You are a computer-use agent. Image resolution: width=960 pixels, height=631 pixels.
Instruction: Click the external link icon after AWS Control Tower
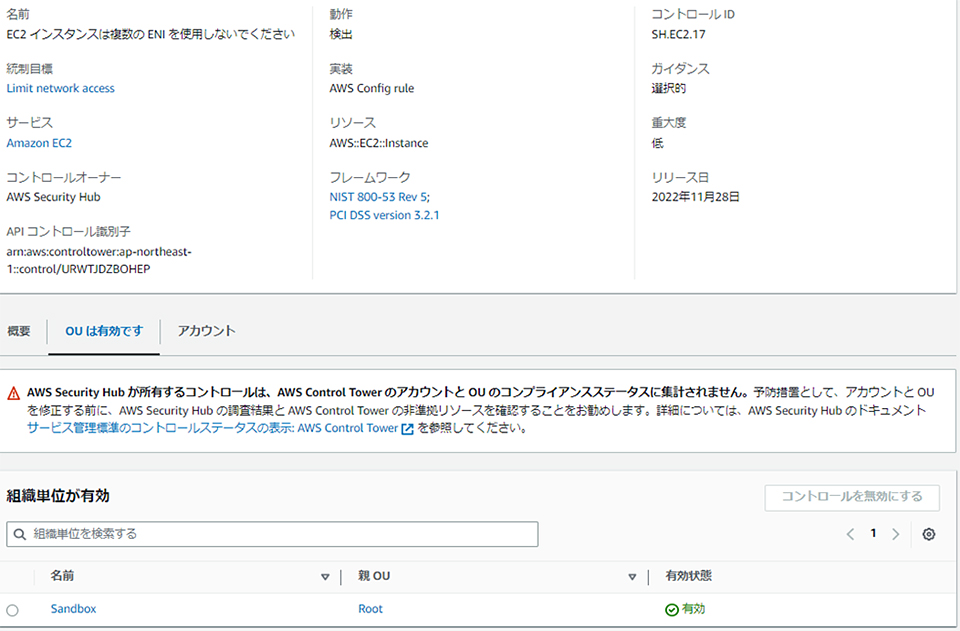407,429
